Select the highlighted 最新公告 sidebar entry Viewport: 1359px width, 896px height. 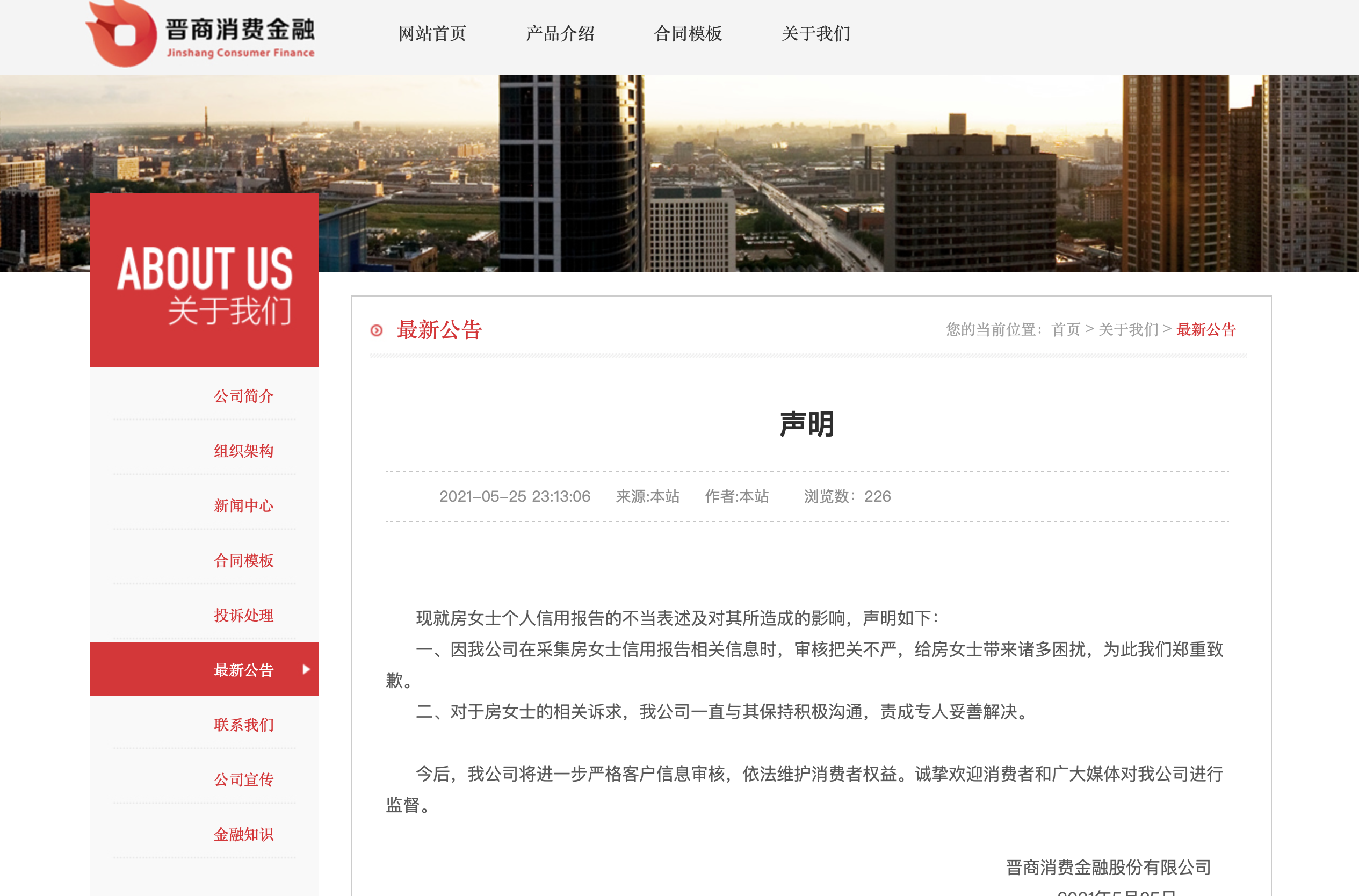click(244, 669)
